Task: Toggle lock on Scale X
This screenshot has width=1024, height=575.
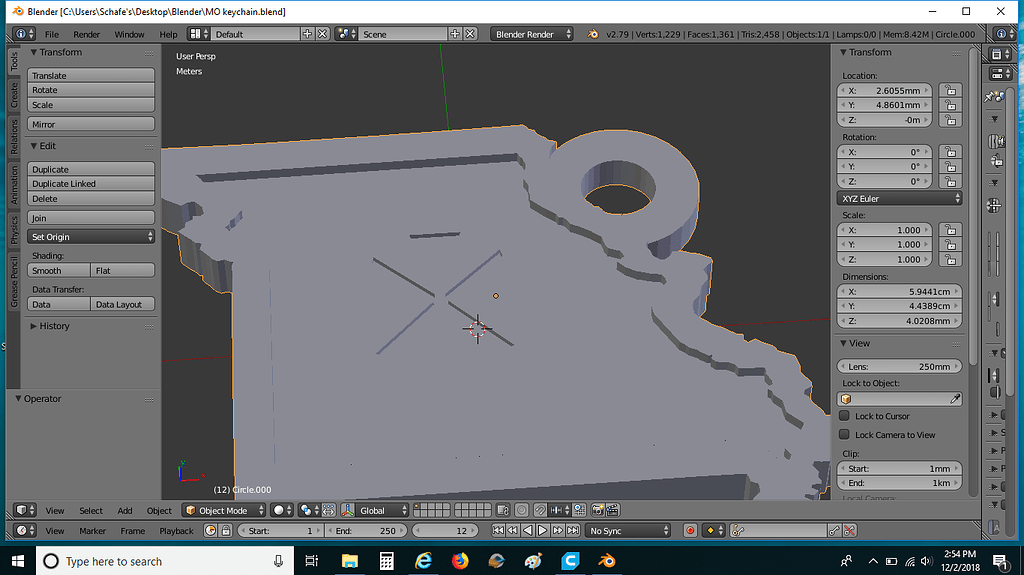Action: (x=950, y=230)
